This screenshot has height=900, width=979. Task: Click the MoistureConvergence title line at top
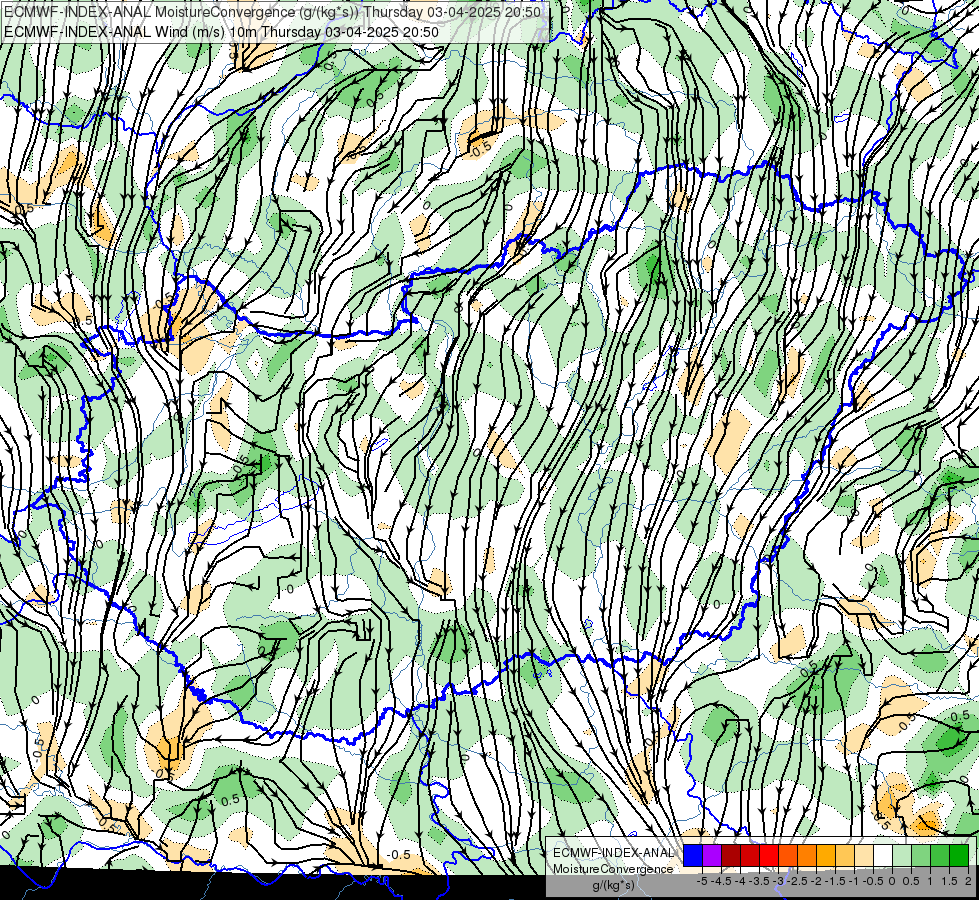click(x=272, y=12)
